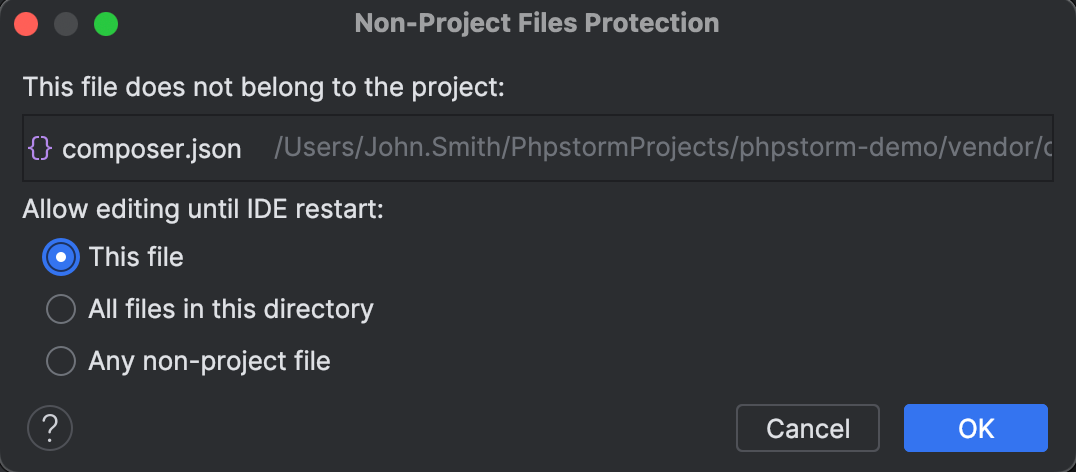Click the empty dialog area left of Cancel
The image size is (1076, 472).
click(400, 428)
